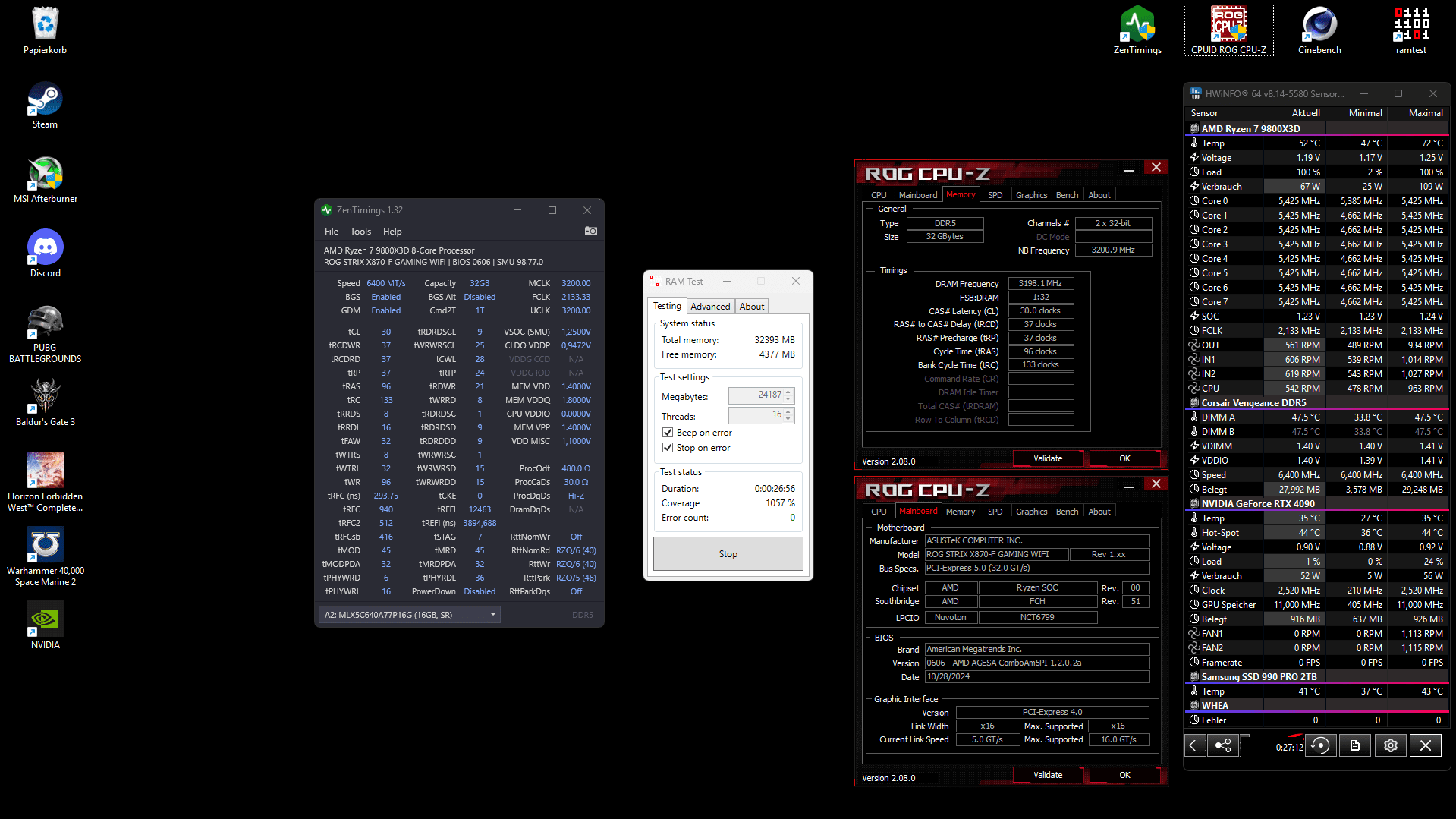Click the Maximal column header in HWiNFO

click(x=1417, y=113)
